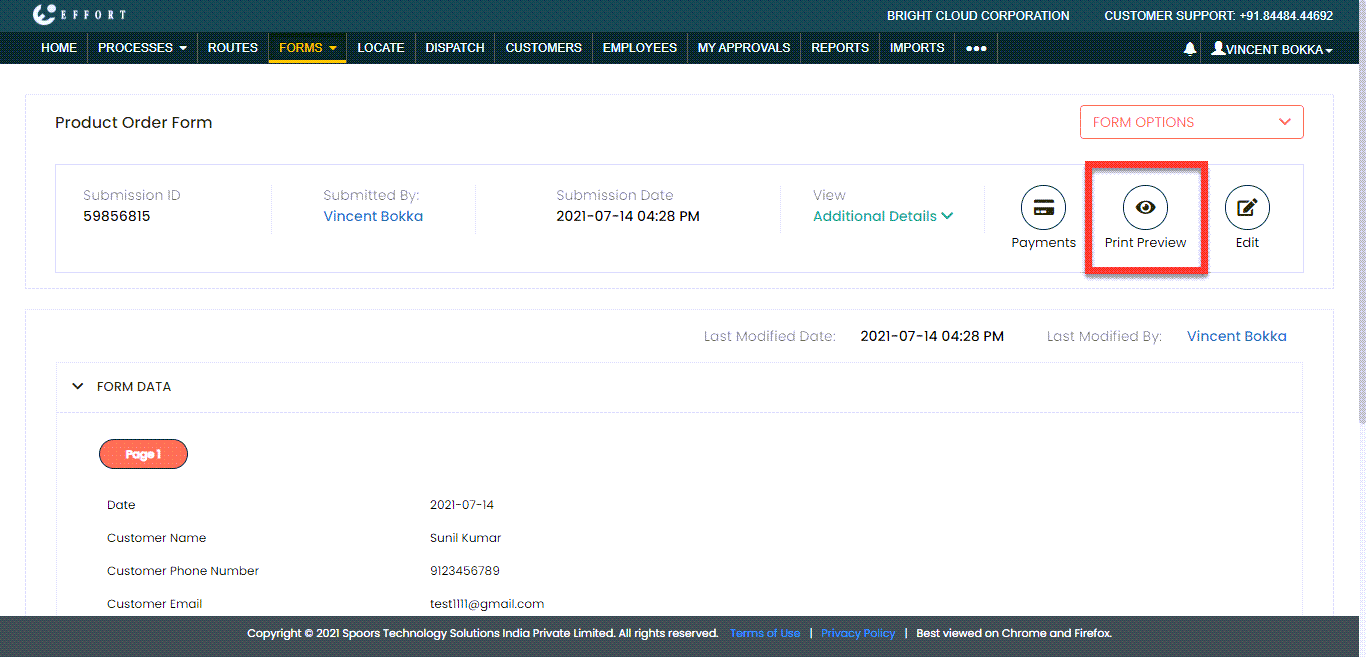
Task: Click the Payments card icon
Action: click(x=1043, y=208)
